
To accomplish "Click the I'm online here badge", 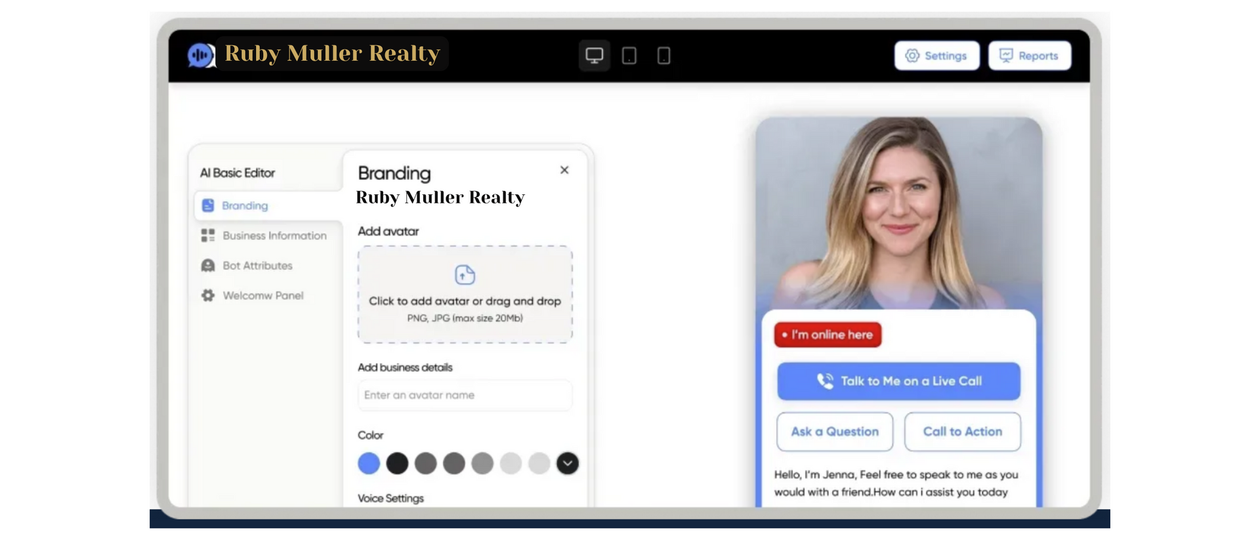I will click(828, 335).
